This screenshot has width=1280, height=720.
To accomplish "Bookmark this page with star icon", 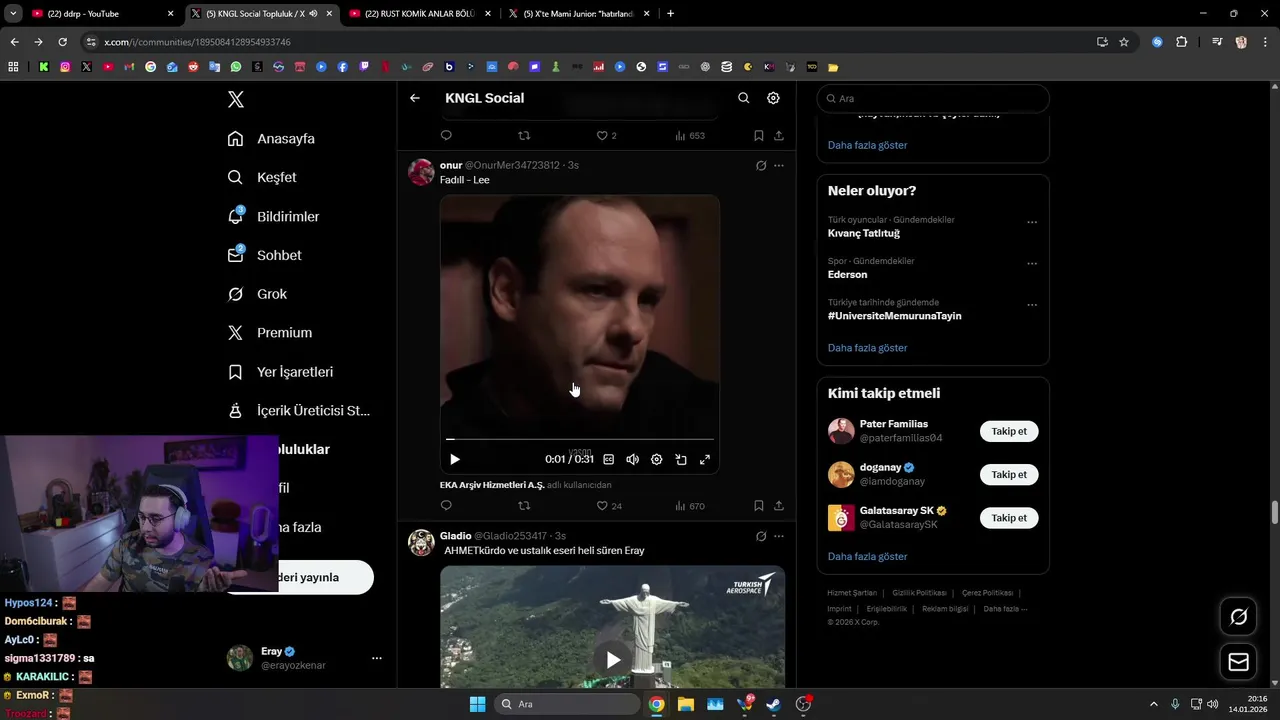I will [1124, 42].
